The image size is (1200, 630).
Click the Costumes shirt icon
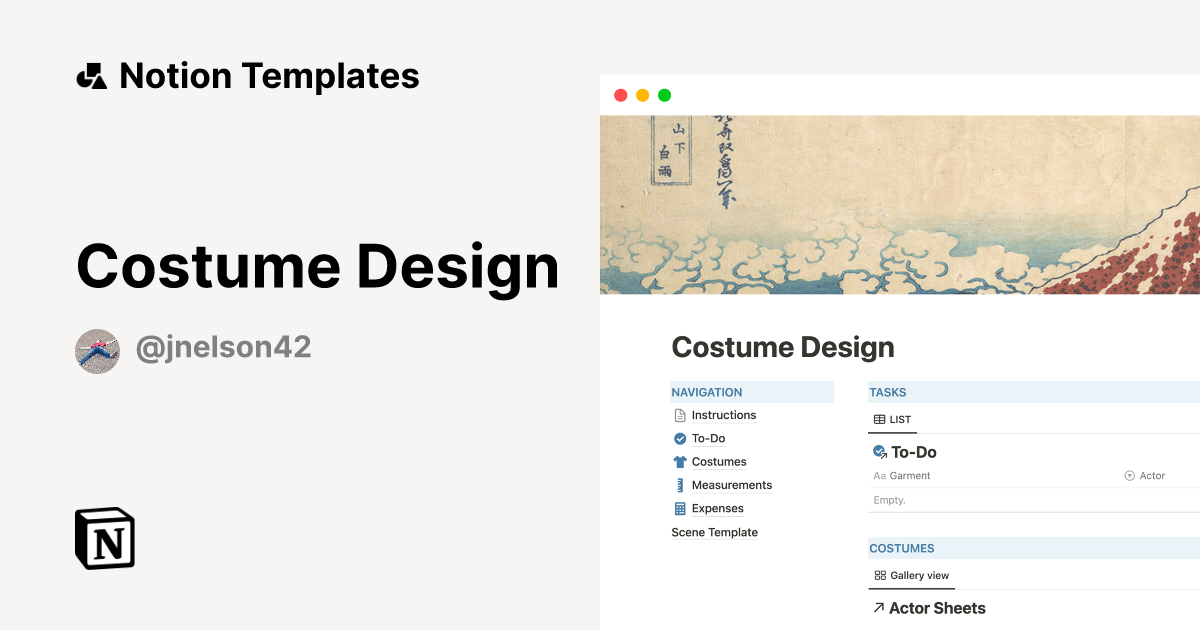click(679, 461)
